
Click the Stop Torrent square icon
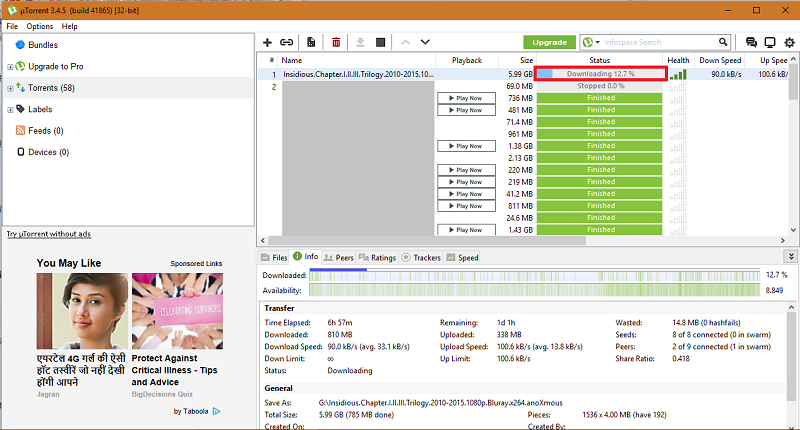[x=380, y=42]
